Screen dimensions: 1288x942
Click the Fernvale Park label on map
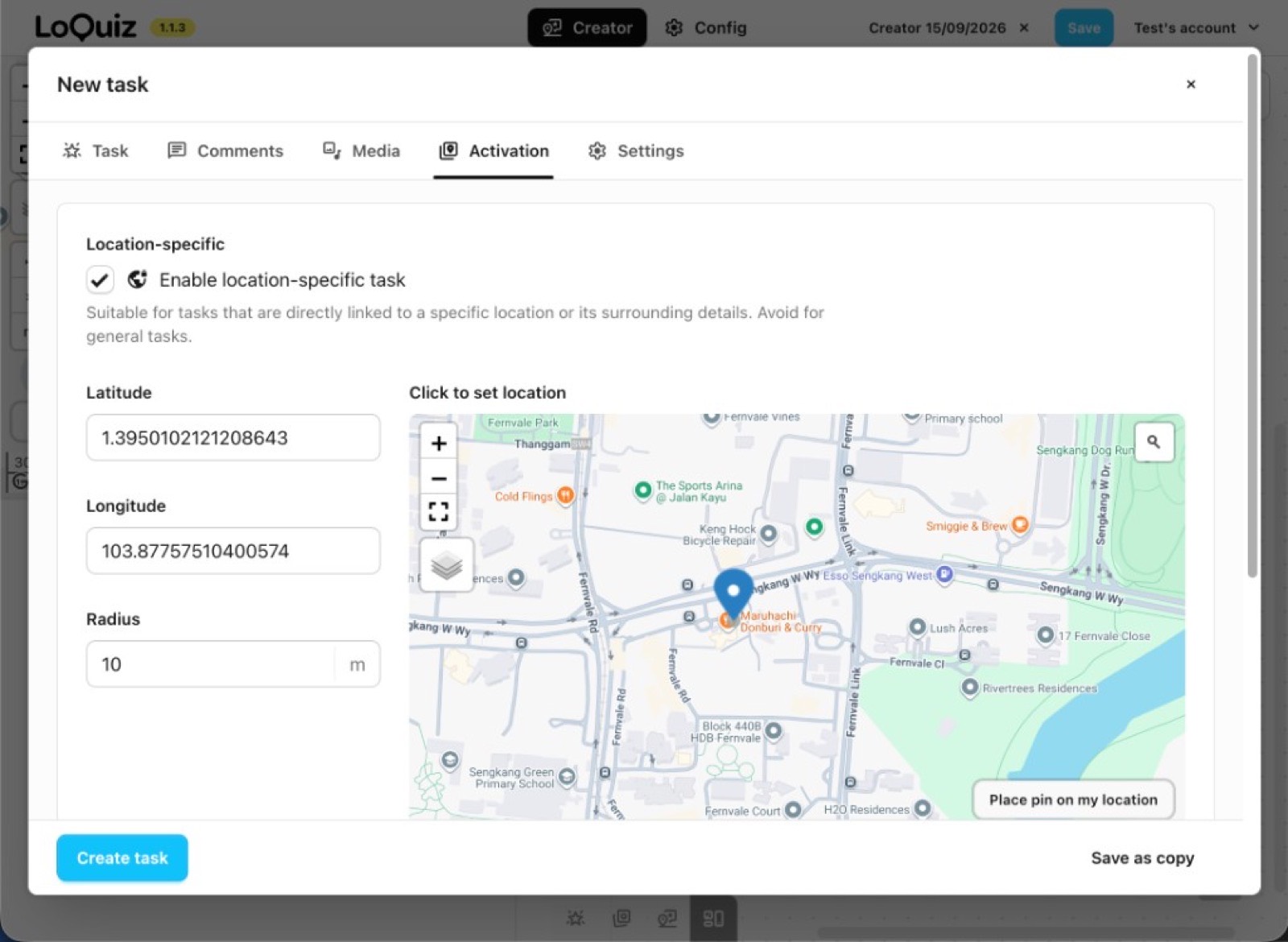522,423
